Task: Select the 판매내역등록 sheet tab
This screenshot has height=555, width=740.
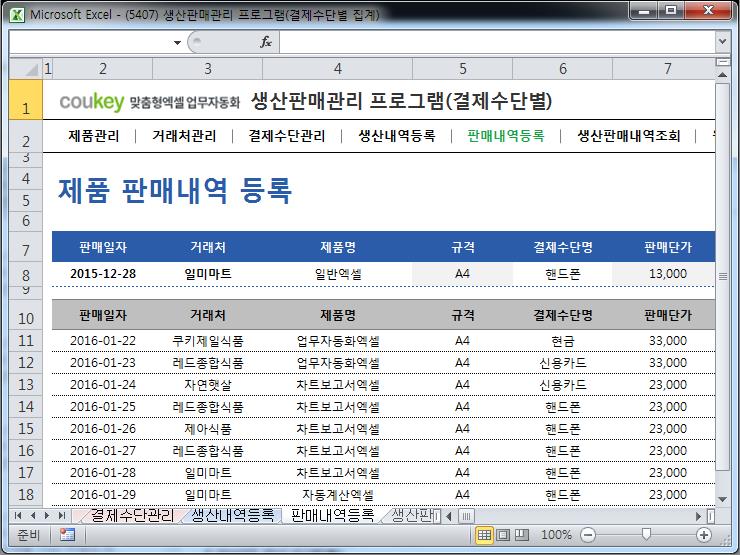Action: pos(332,515)
